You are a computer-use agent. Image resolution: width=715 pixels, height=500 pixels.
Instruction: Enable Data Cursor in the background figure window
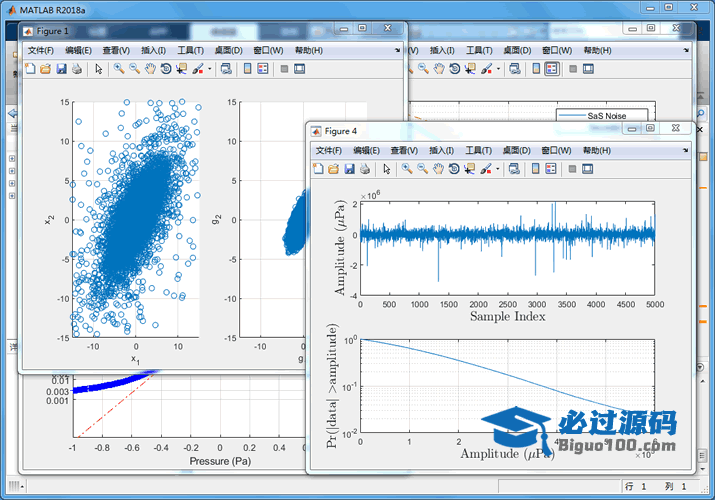(x=470, y=69)
